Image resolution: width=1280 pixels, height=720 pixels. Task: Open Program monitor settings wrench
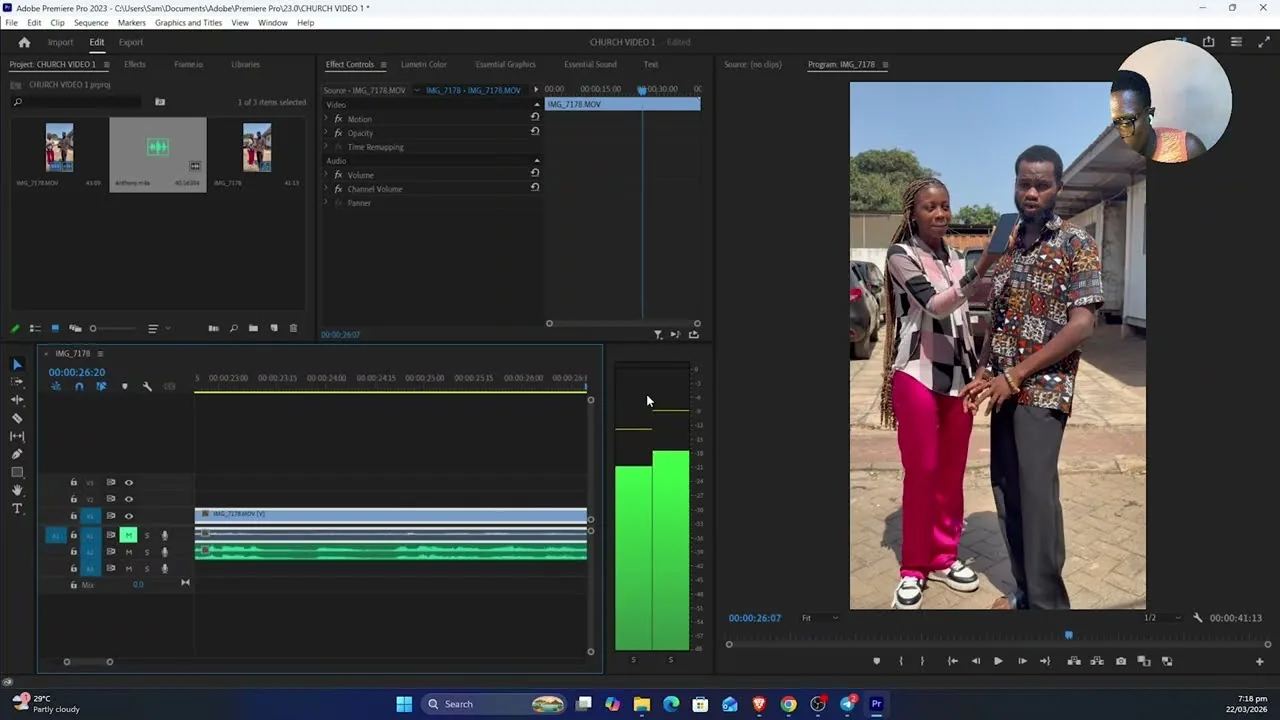point(1198,618)
